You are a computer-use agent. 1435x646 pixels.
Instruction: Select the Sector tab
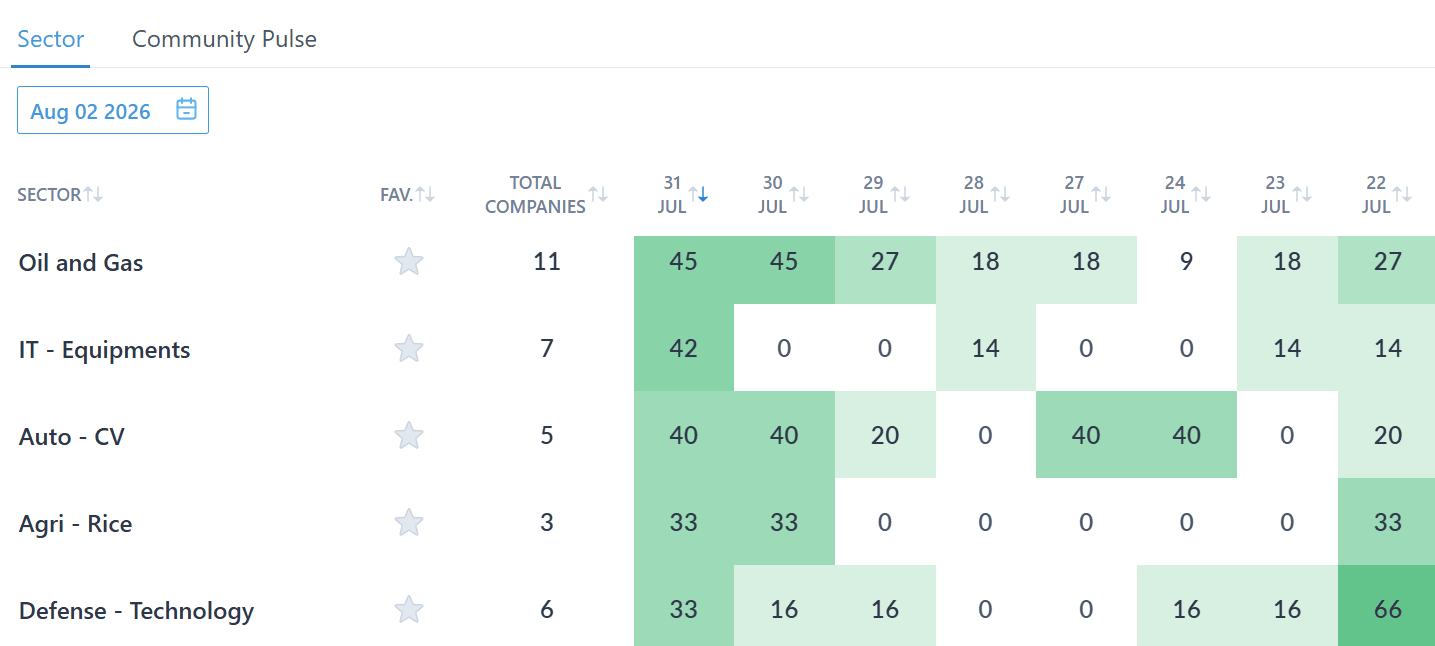click(51, 39)
